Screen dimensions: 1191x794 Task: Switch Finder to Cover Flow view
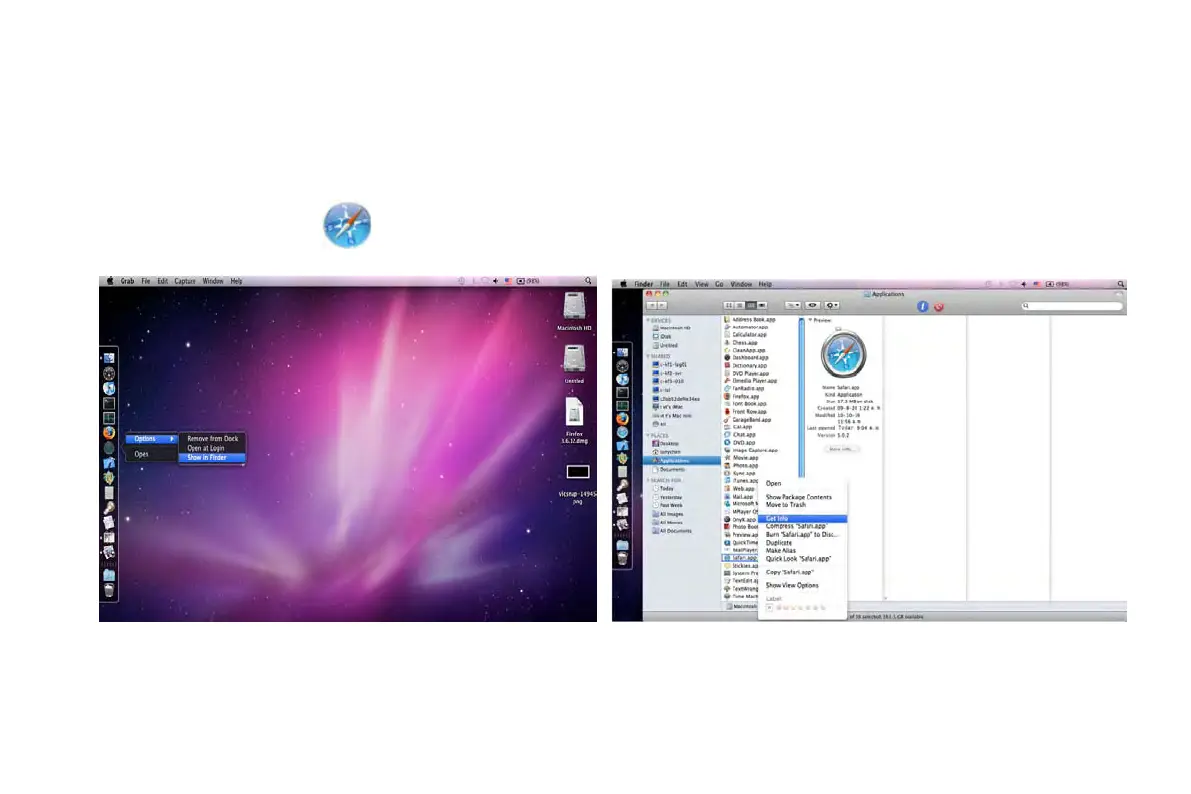[762, 305]
